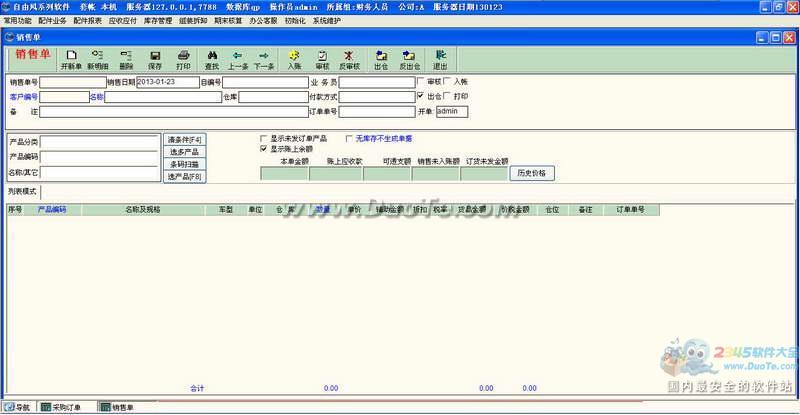Screen dimensions: 800x415
Task: Click the 业务员 input field
Action: [377, 82]
